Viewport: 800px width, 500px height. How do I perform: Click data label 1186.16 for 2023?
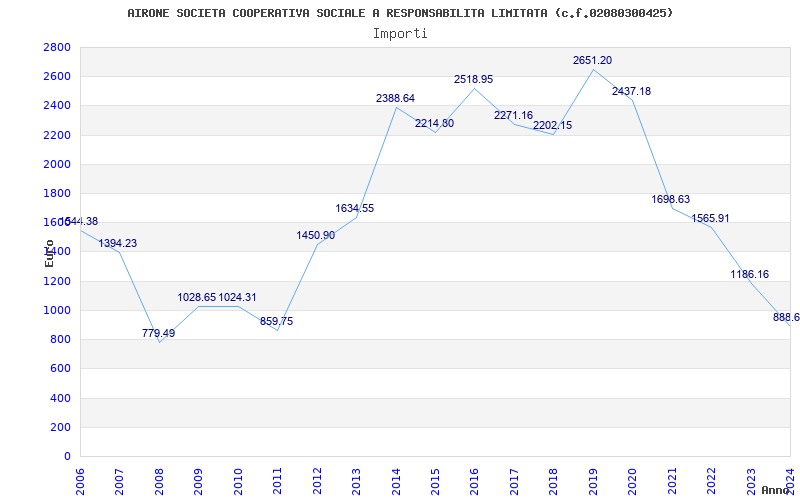[x=749, y=274]
